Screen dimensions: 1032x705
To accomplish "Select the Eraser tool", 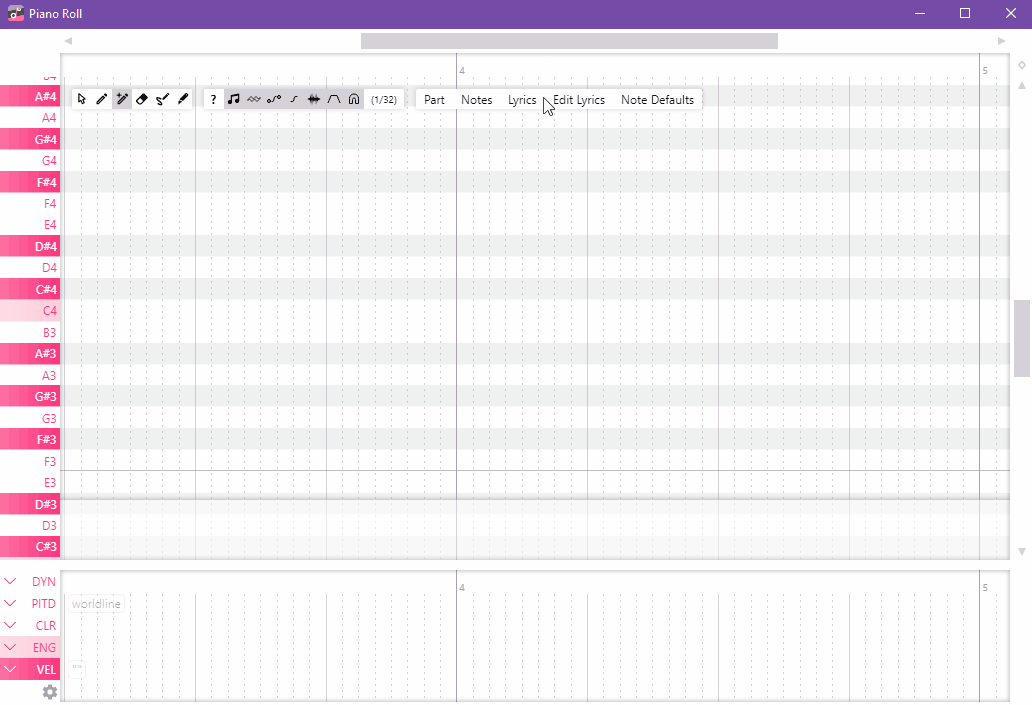I will click(x=142, y=99).
